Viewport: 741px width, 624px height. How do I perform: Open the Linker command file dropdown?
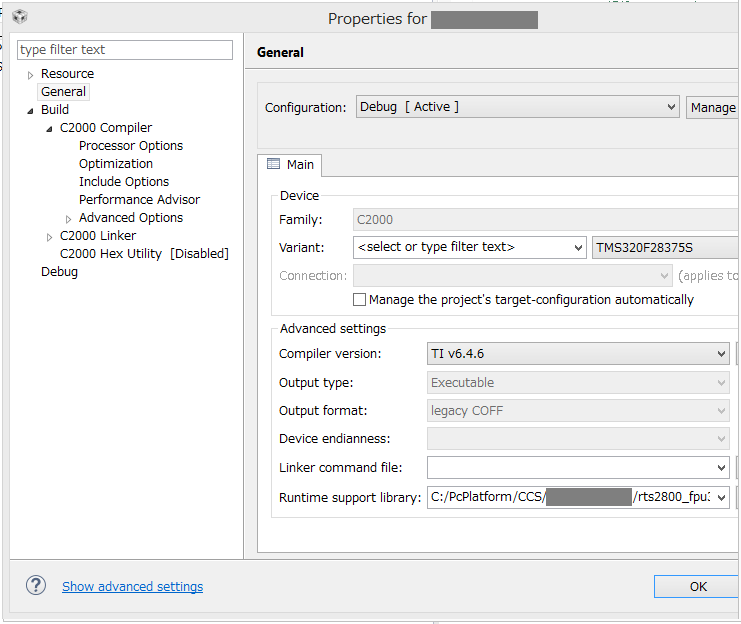[x=578, y=468]
